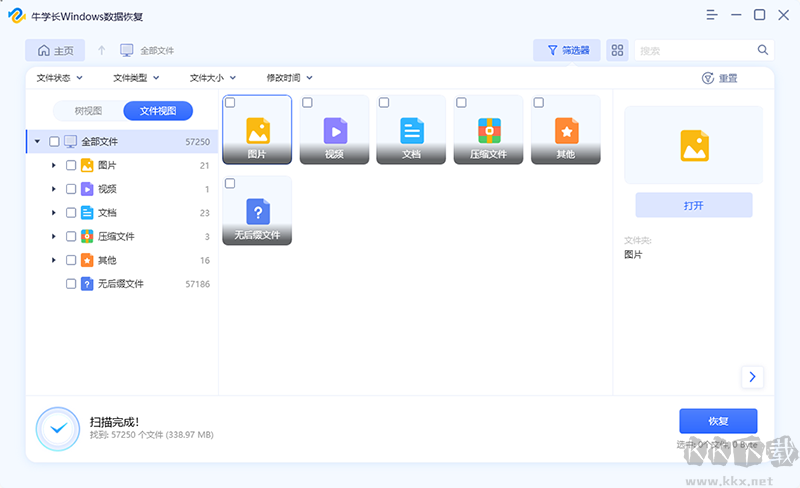Image resolution: width=800 pixels, height=488 pixels.
Task: Select the checkbox on the 视频 tile
Action: pyautogui.click(x=308, y=103)
